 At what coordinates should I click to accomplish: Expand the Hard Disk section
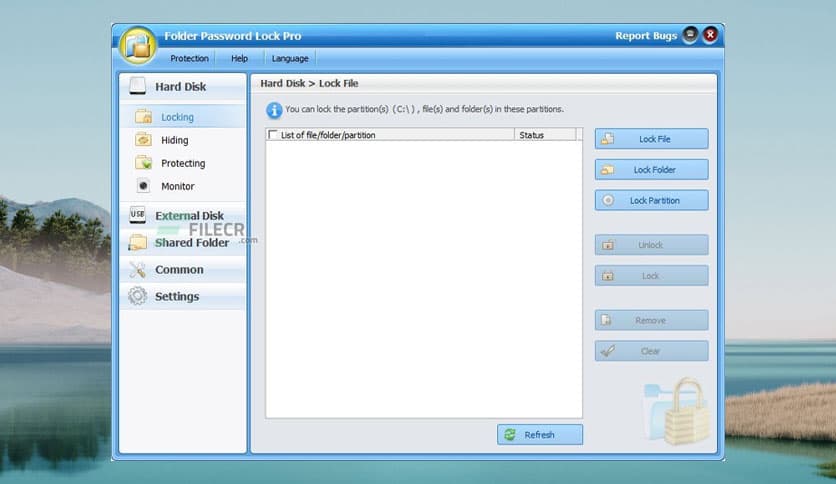pos(182,86)
